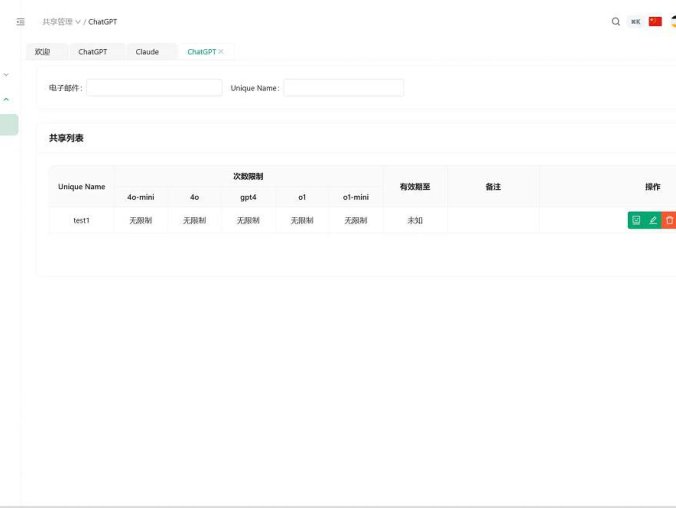Select the highlighted sidebar menu item
The image size is (676, 508).
9,125
